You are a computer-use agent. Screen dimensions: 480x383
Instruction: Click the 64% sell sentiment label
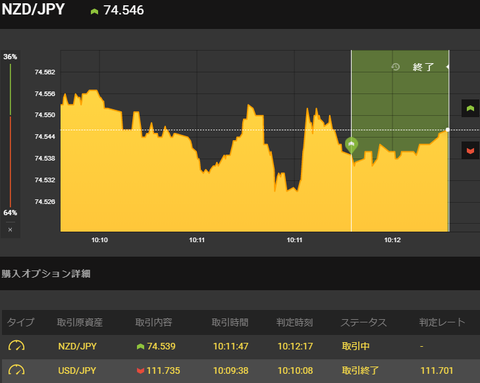click(10, 212)
